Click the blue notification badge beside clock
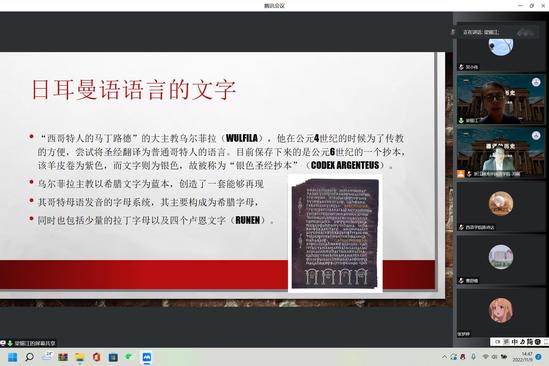The width and height of the screenshot is (549, 366). [x=538, y=357]
